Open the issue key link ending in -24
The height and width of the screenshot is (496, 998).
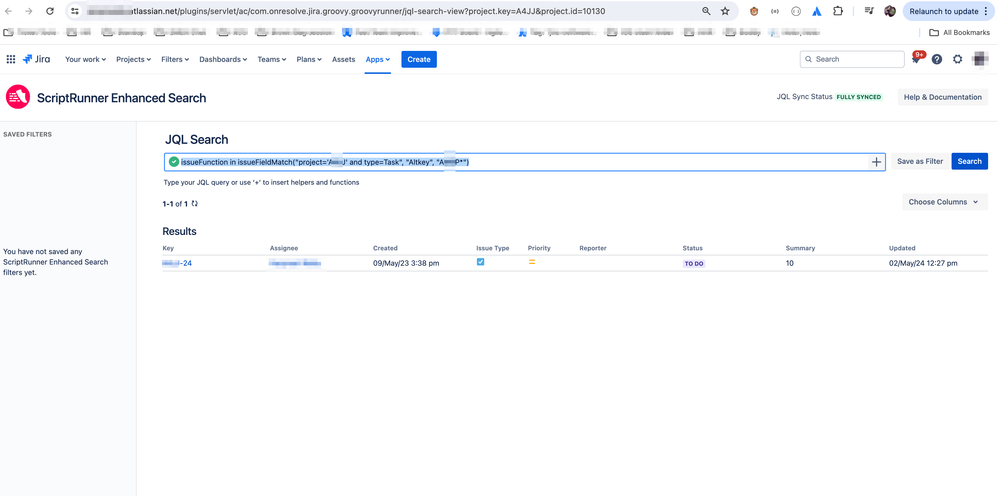tap(177, 263)
